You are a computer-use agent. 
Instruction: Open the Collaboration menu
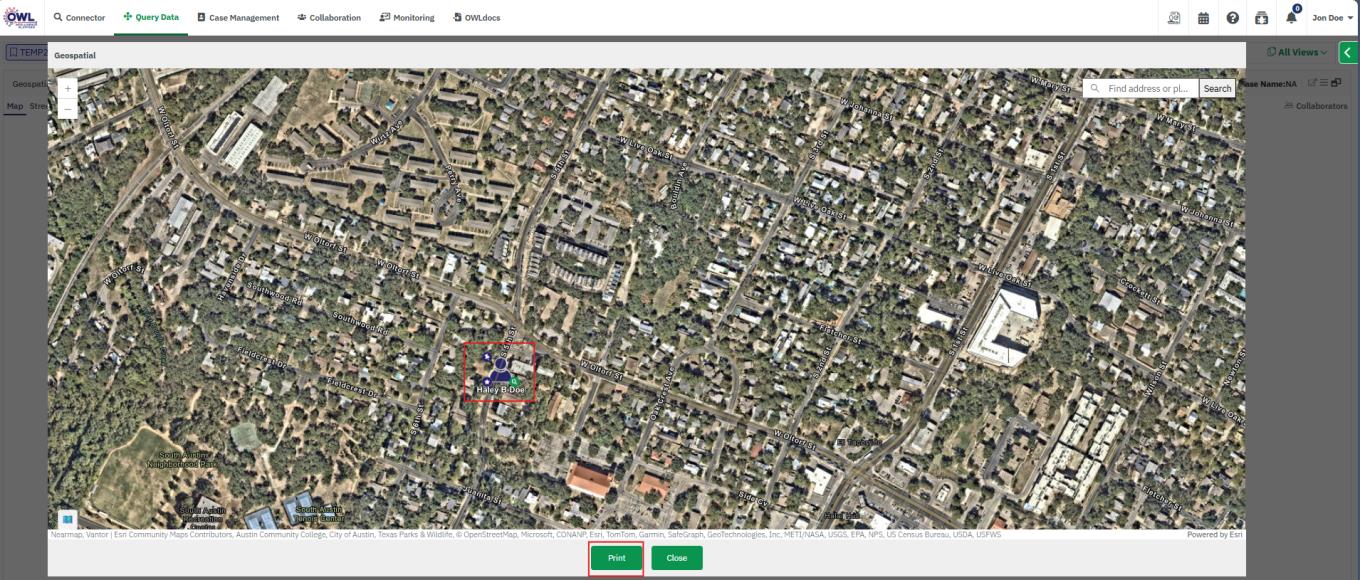[329, 18]
